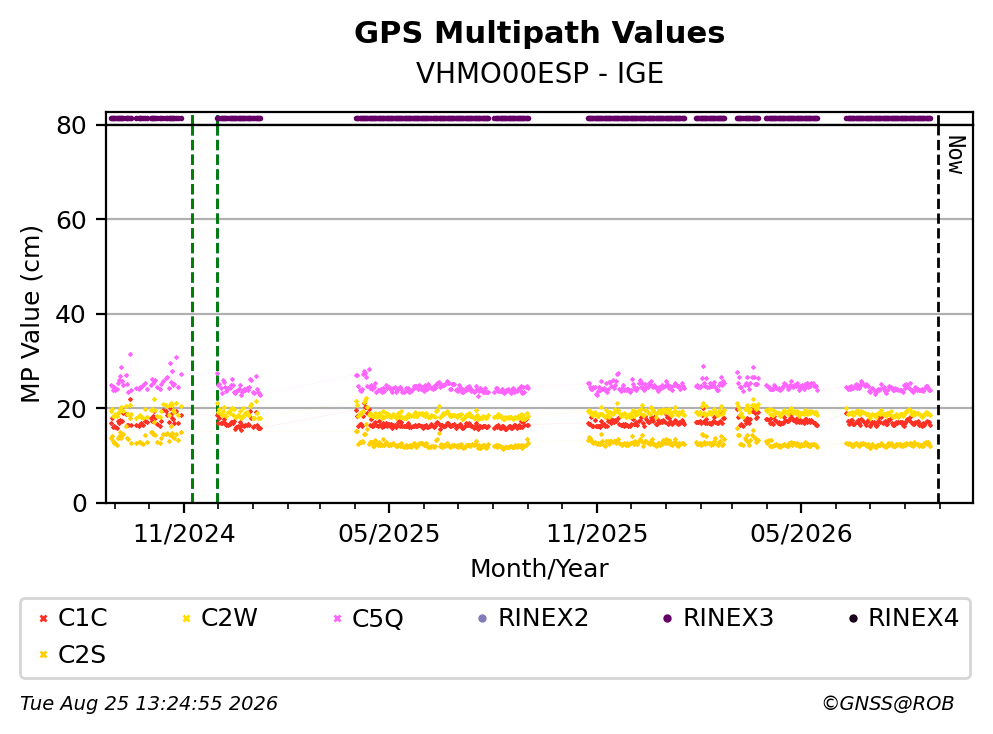The width and height of the screenshot is (993, 734).
Task: Select the RINEX4 legend label
Action: (913, 618)
